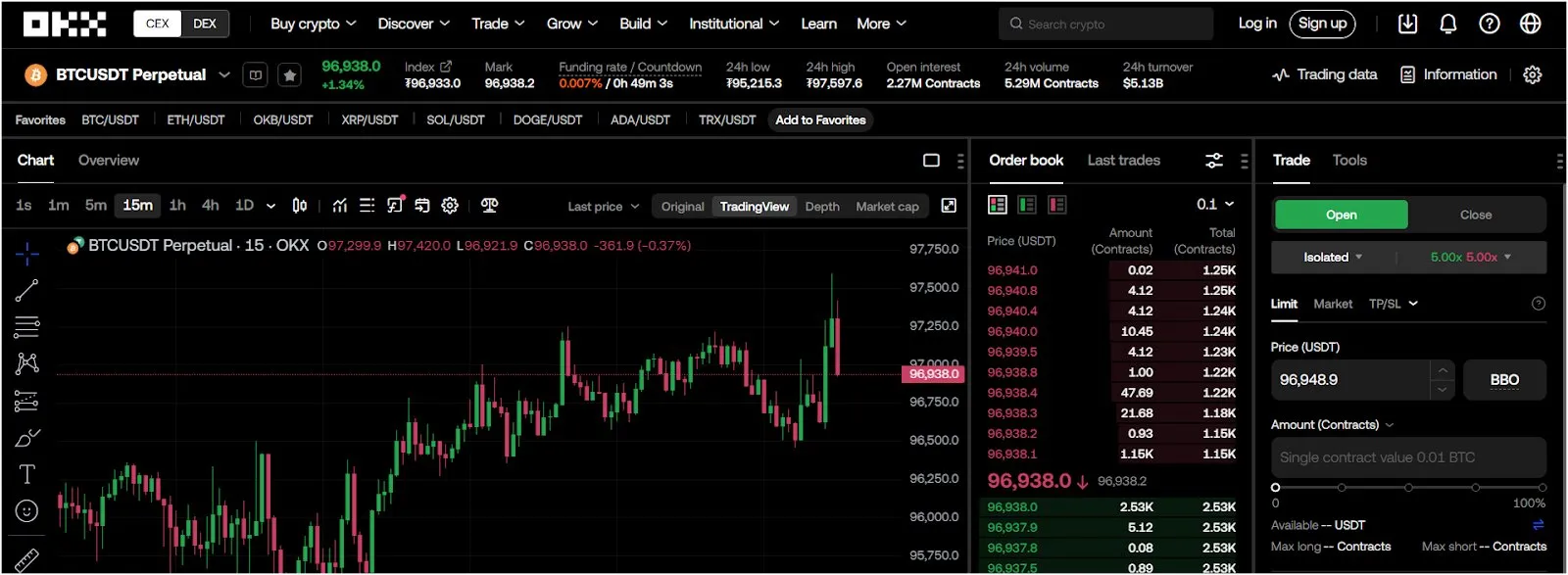The height and width of the screenshot is (575, 1568).
Task: Click the Sign up button
Action: click(x=1322, y=24)
